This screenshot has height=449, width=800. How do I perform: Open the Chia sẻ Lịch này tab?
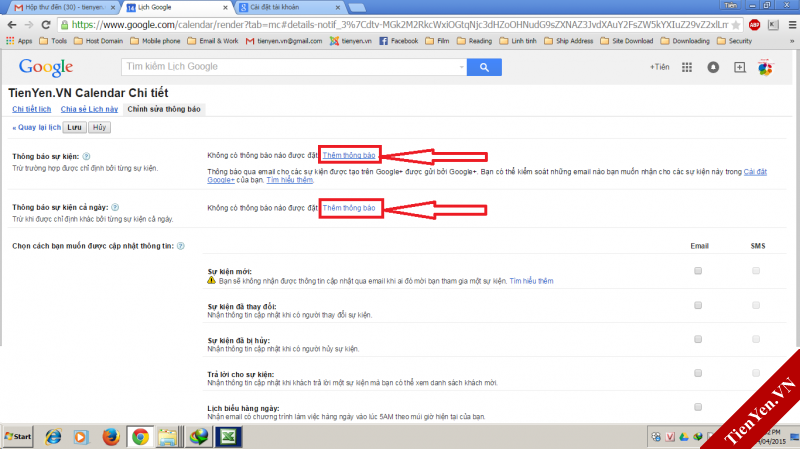pos(89,109)
